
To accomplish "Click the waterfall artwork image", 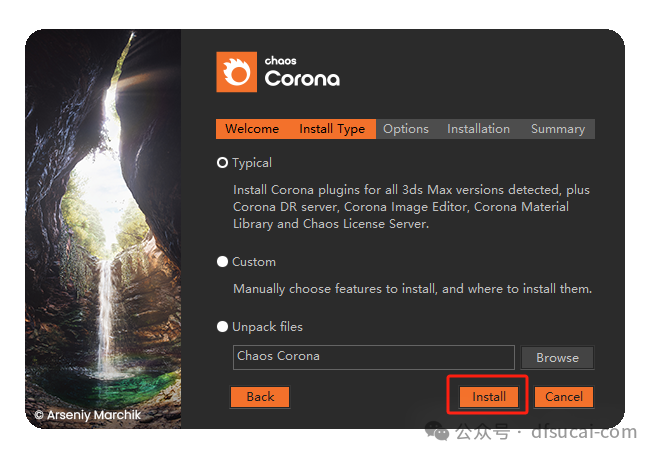I will point(103,229).
